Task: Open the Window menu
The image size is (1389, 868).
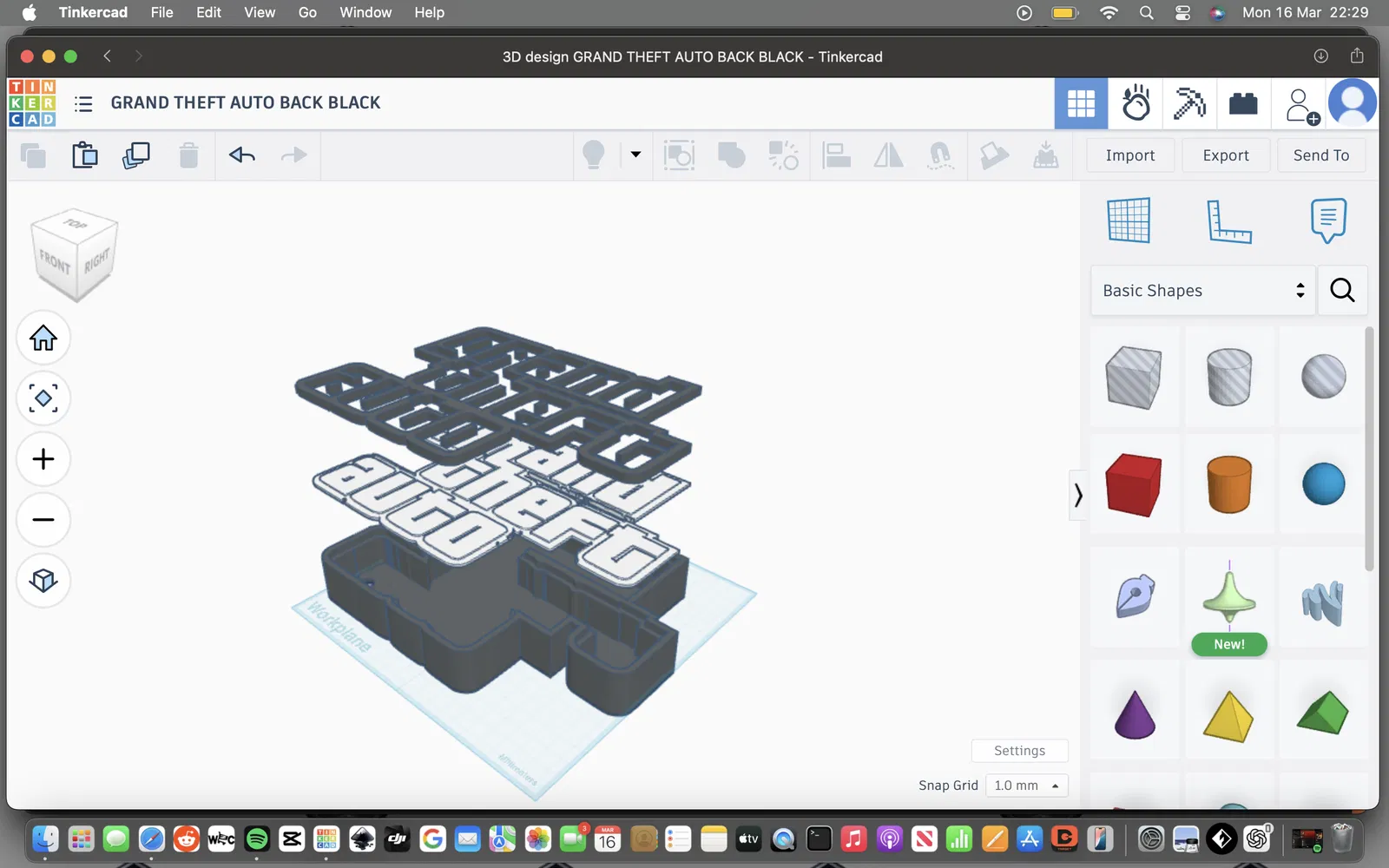Action: click(x=365, y=12)
